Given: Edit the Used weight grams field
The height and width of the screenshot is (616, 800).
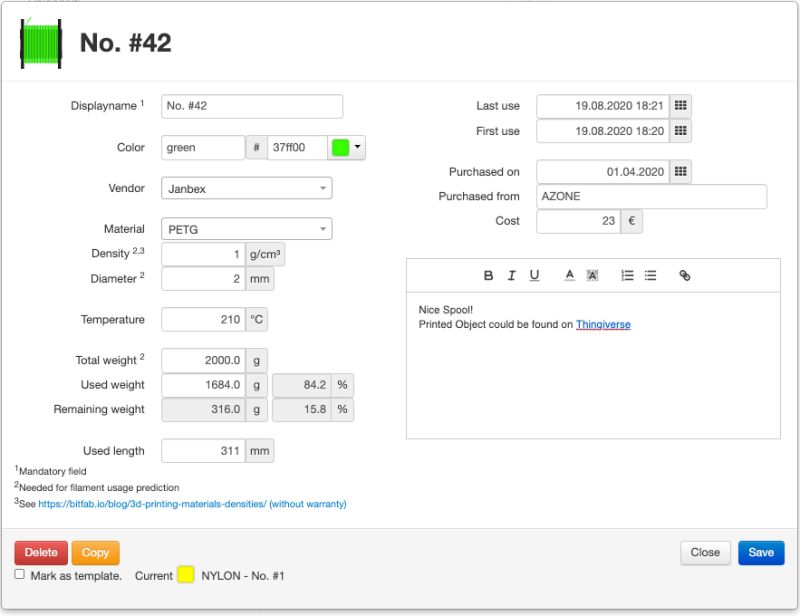Looking at the screenshot, I should tap(203, 385).
